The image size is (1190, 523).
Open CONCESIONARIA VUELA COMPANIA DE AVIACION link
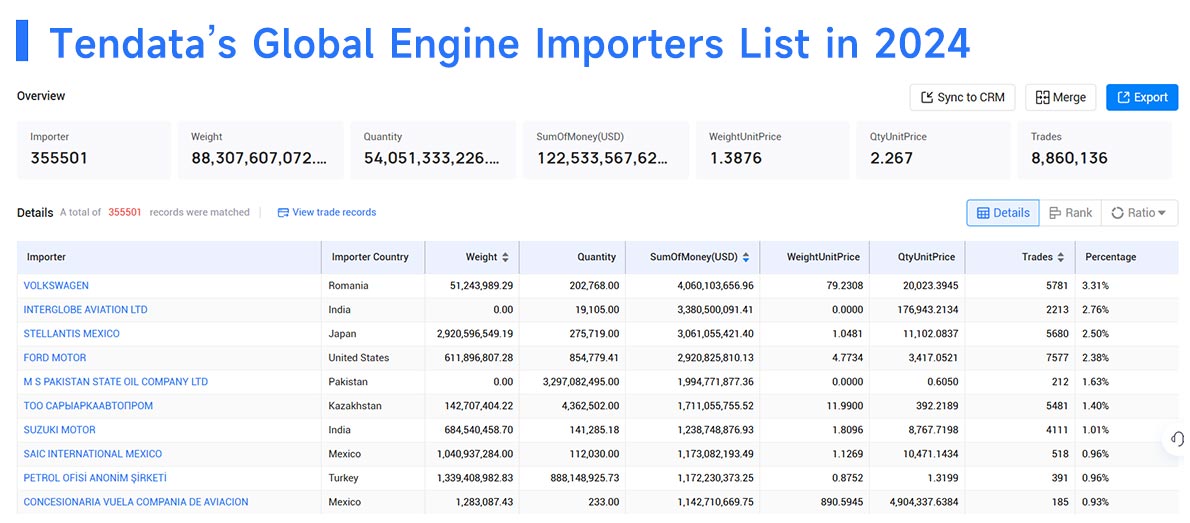click(x=136, y=502)
